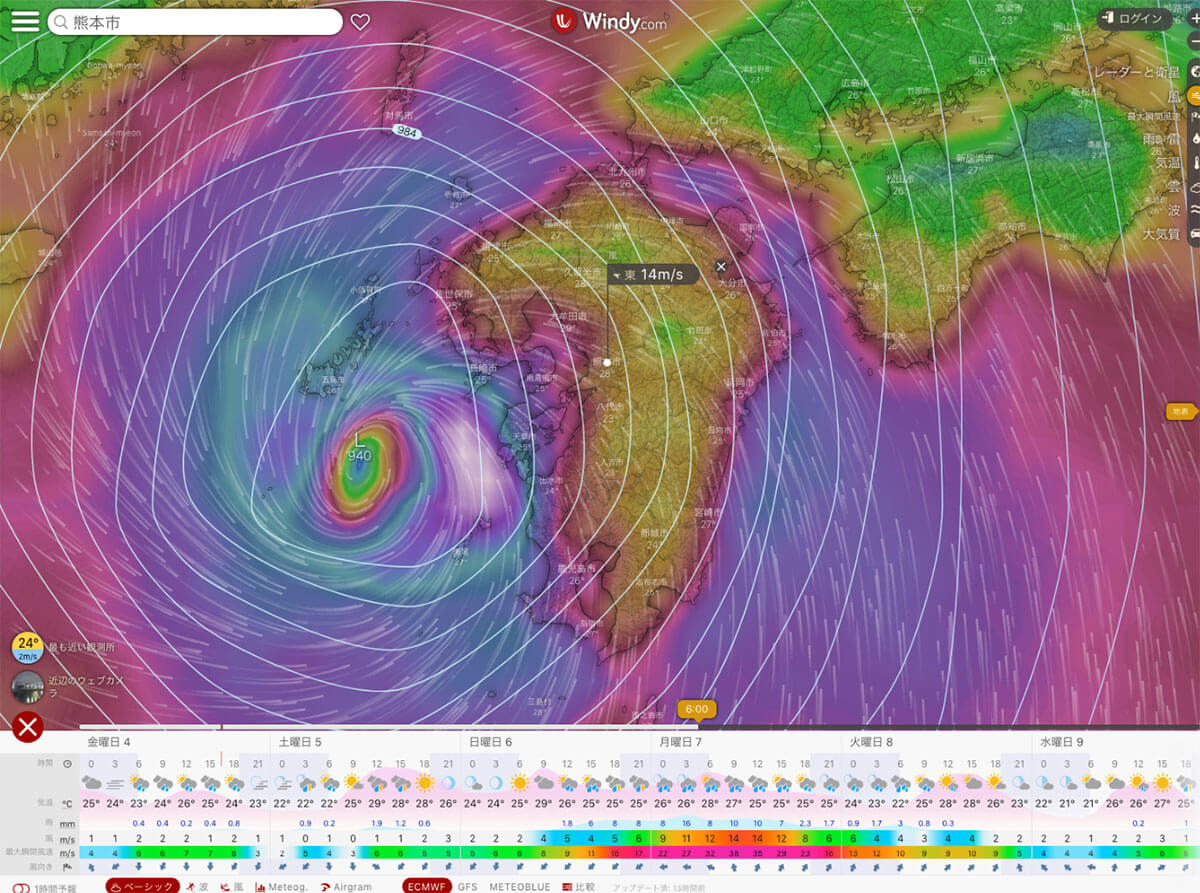Image resolution: width=1200 pixels, height=893 pixels.
Task: Switch to the 波 waves forecast tab
Action: click(197, 886)
